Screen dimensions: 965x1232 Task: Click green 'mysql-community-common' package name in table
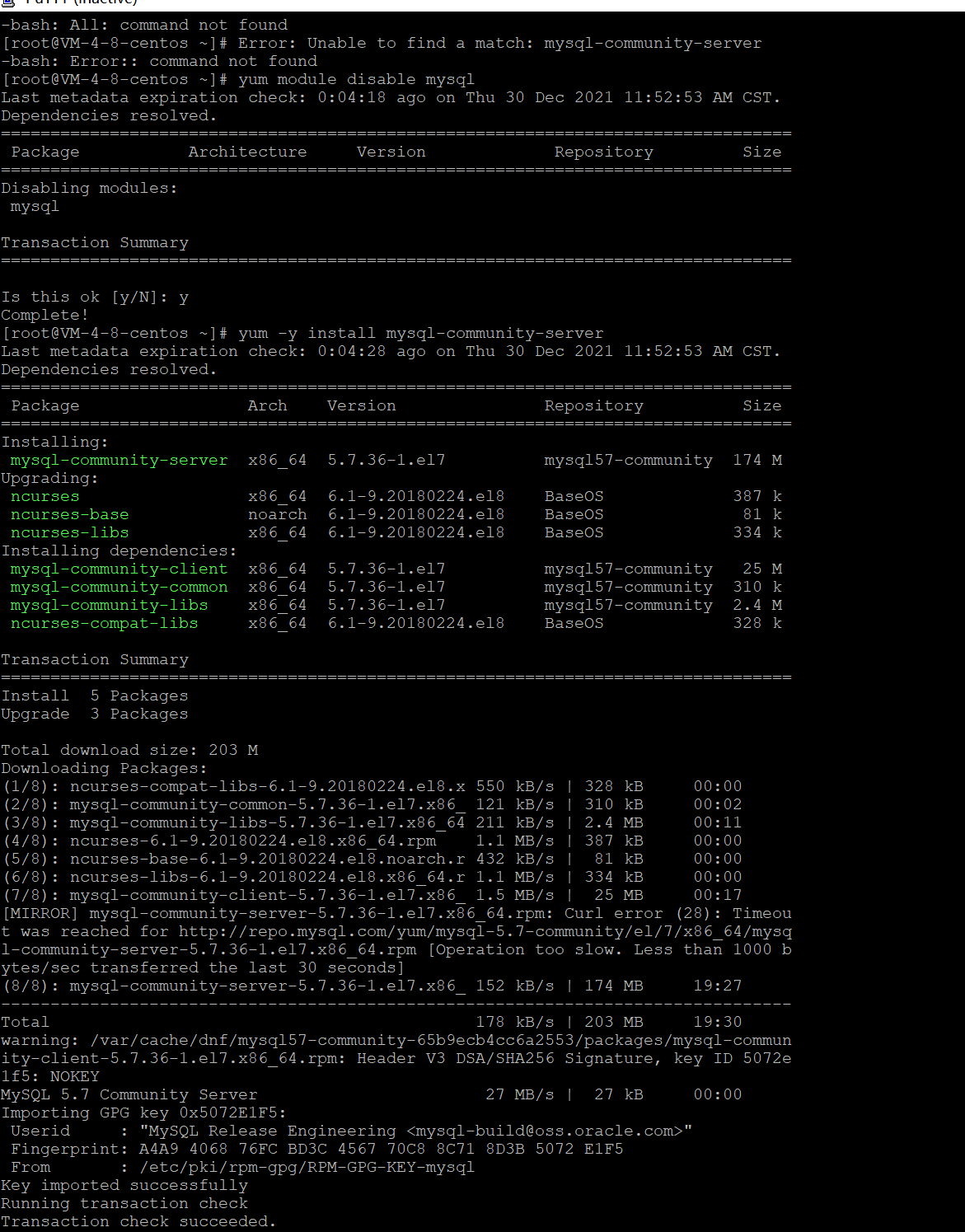point(119,588)
